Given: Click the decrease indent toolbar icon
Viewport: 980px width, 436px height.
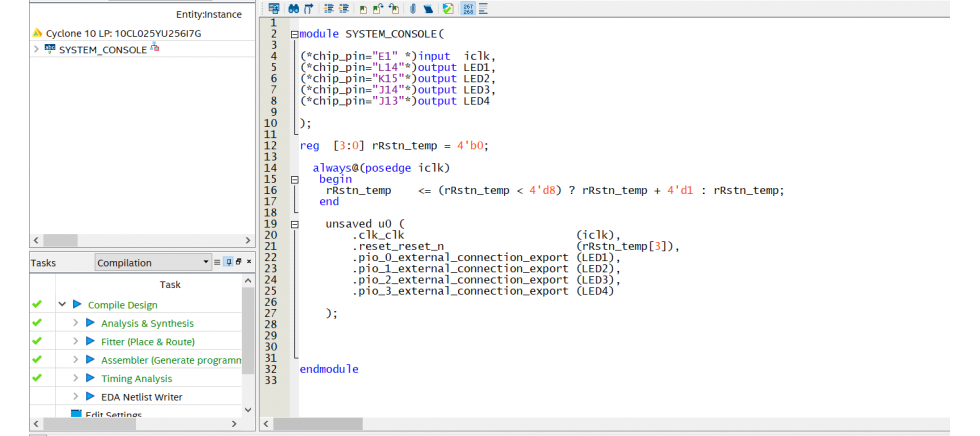Looking at the screenshot, I should click(x=342, y=8).
